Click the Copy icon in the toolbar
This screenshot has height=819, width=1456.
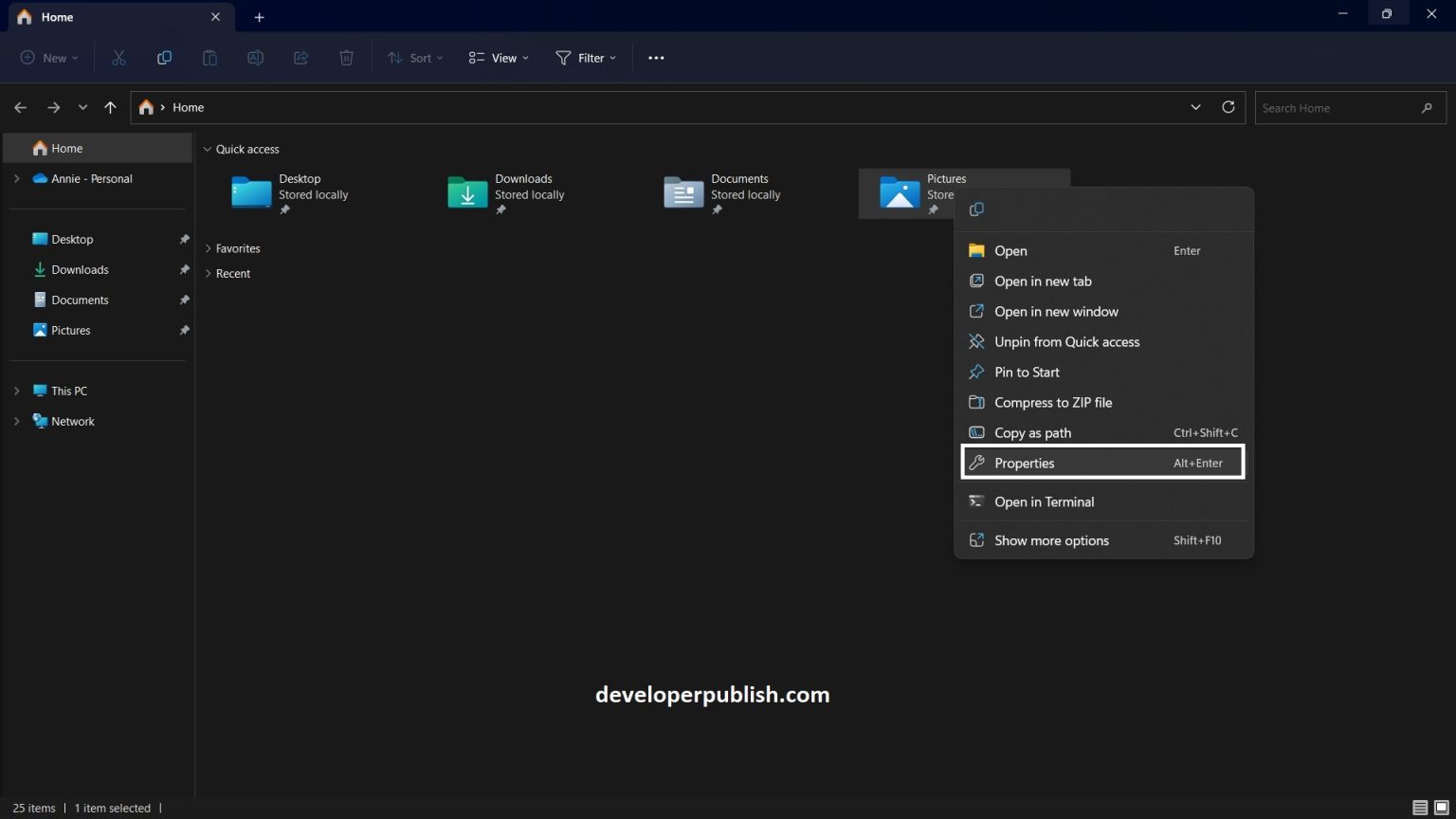click(x=164, y=58)
